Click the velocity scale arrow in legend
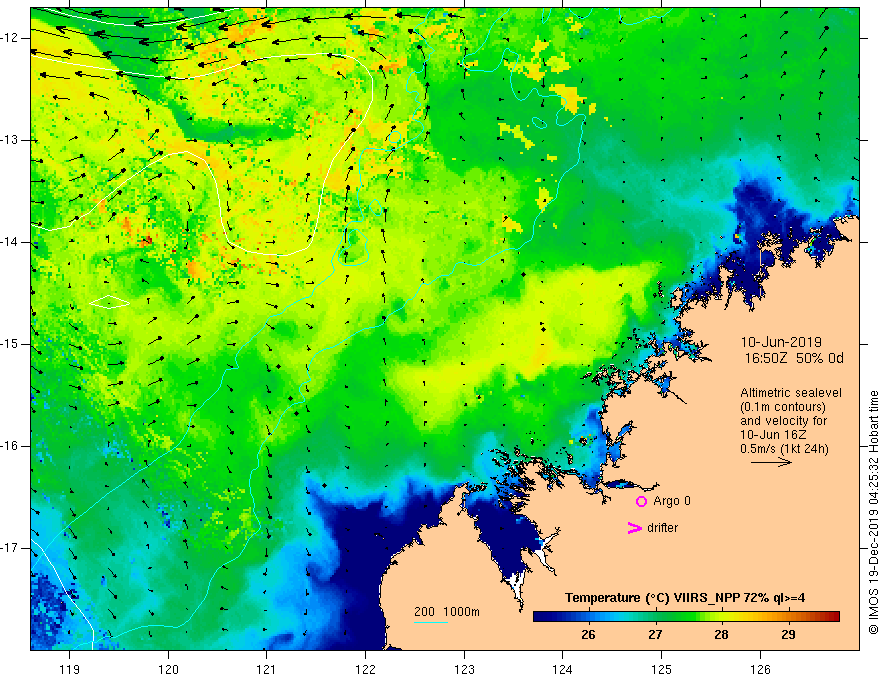The height and width of the screenshot is (680, 880). click(771, 462)
